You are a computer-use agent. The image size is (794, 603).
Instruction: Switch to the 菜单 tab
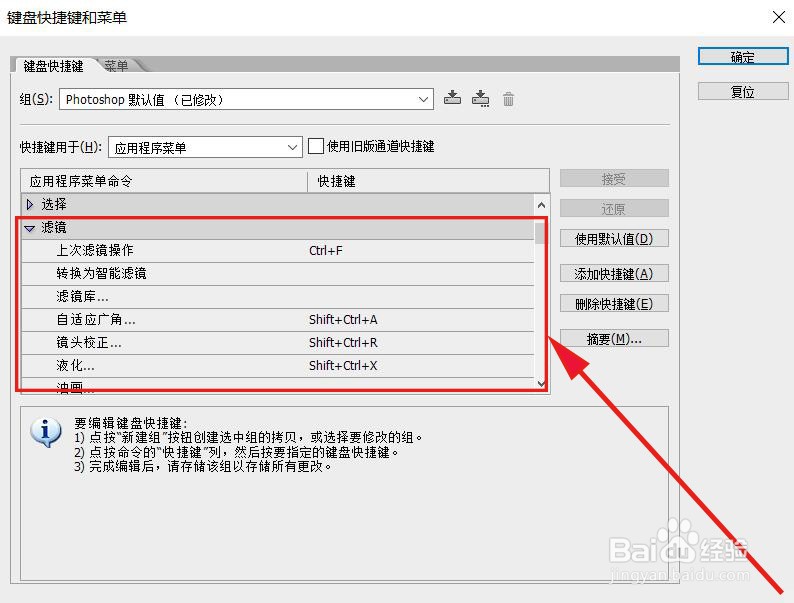pyautogui.click(x=116, y=65)
